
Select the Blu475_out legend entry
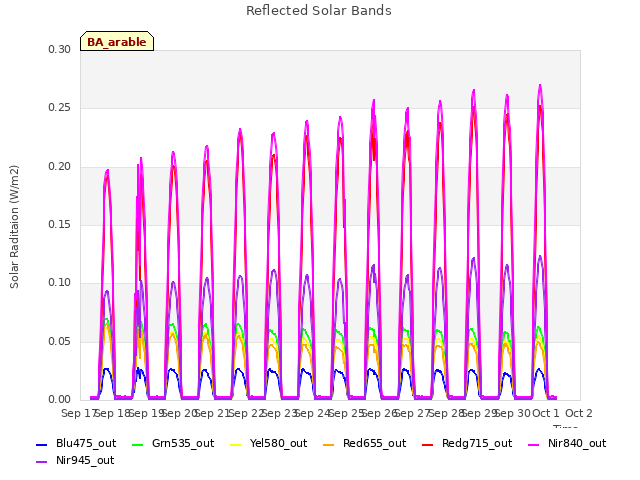[76, 444]
